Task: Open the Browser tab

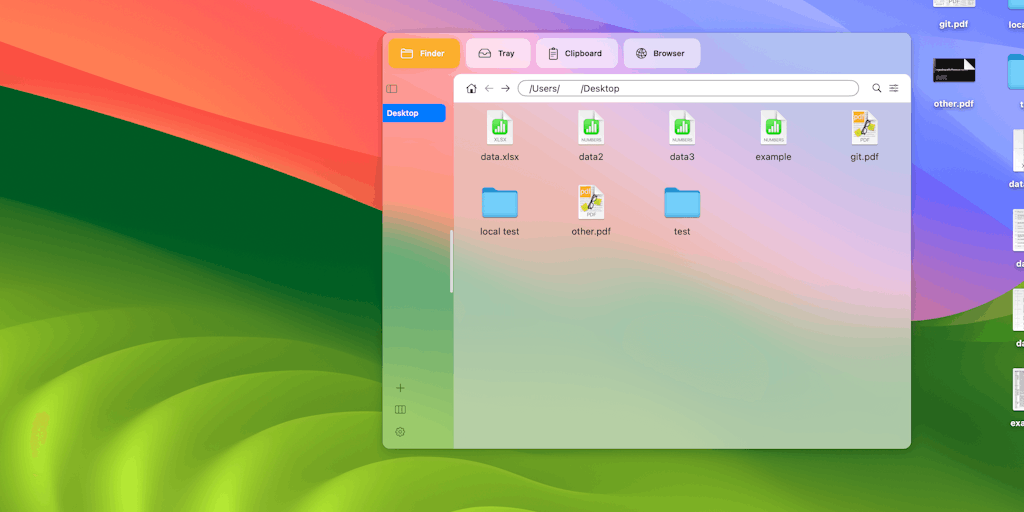Action: [x=661, y=53]
